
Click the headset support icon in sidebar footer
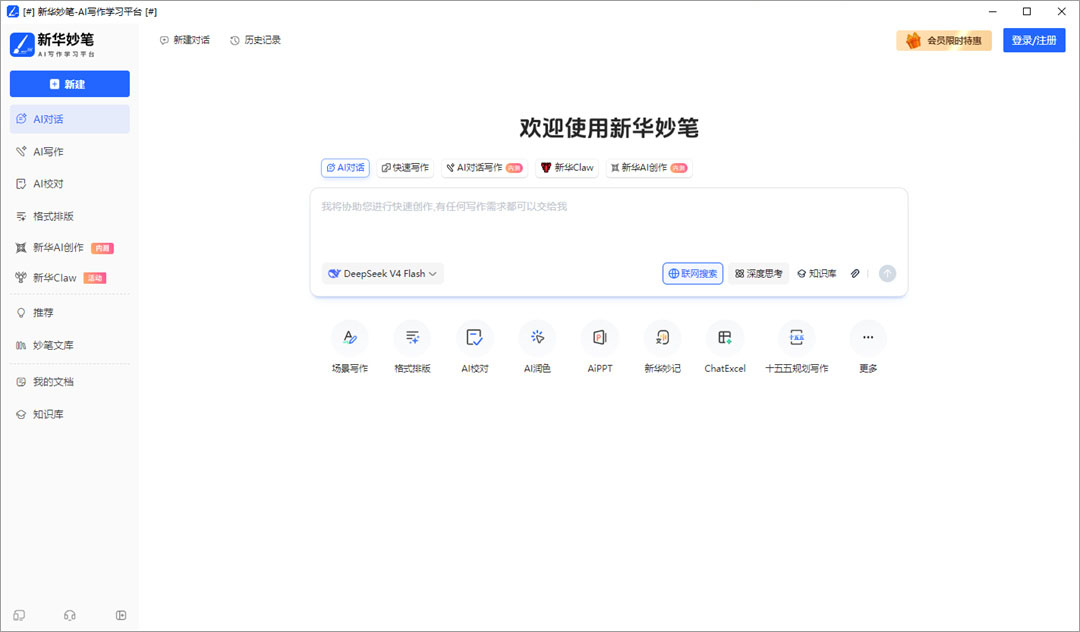pyautogui.click(x=70, y=615)
